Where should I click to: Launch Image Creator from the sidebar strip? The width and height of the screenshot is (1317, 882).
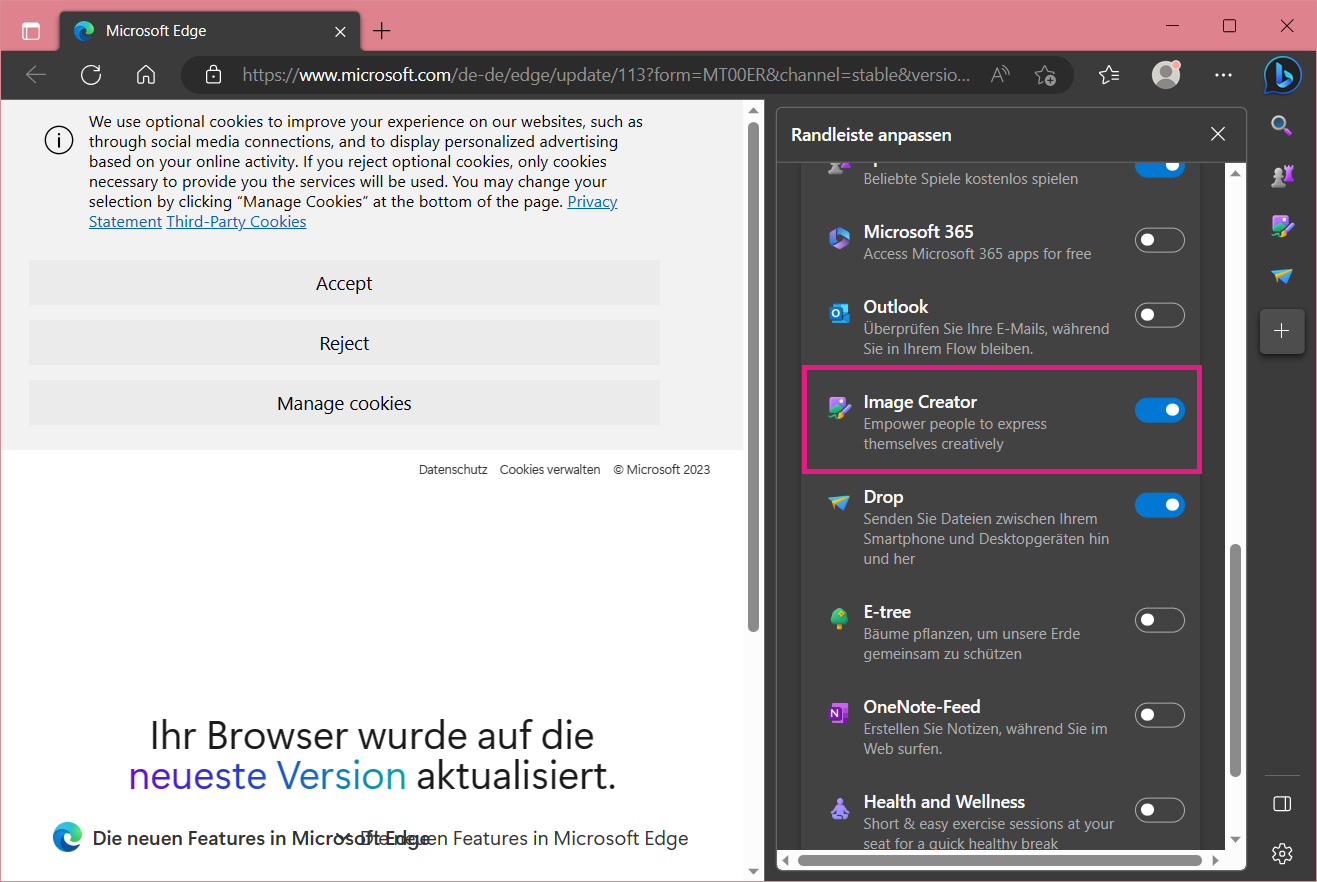(x=1281, y=226)
